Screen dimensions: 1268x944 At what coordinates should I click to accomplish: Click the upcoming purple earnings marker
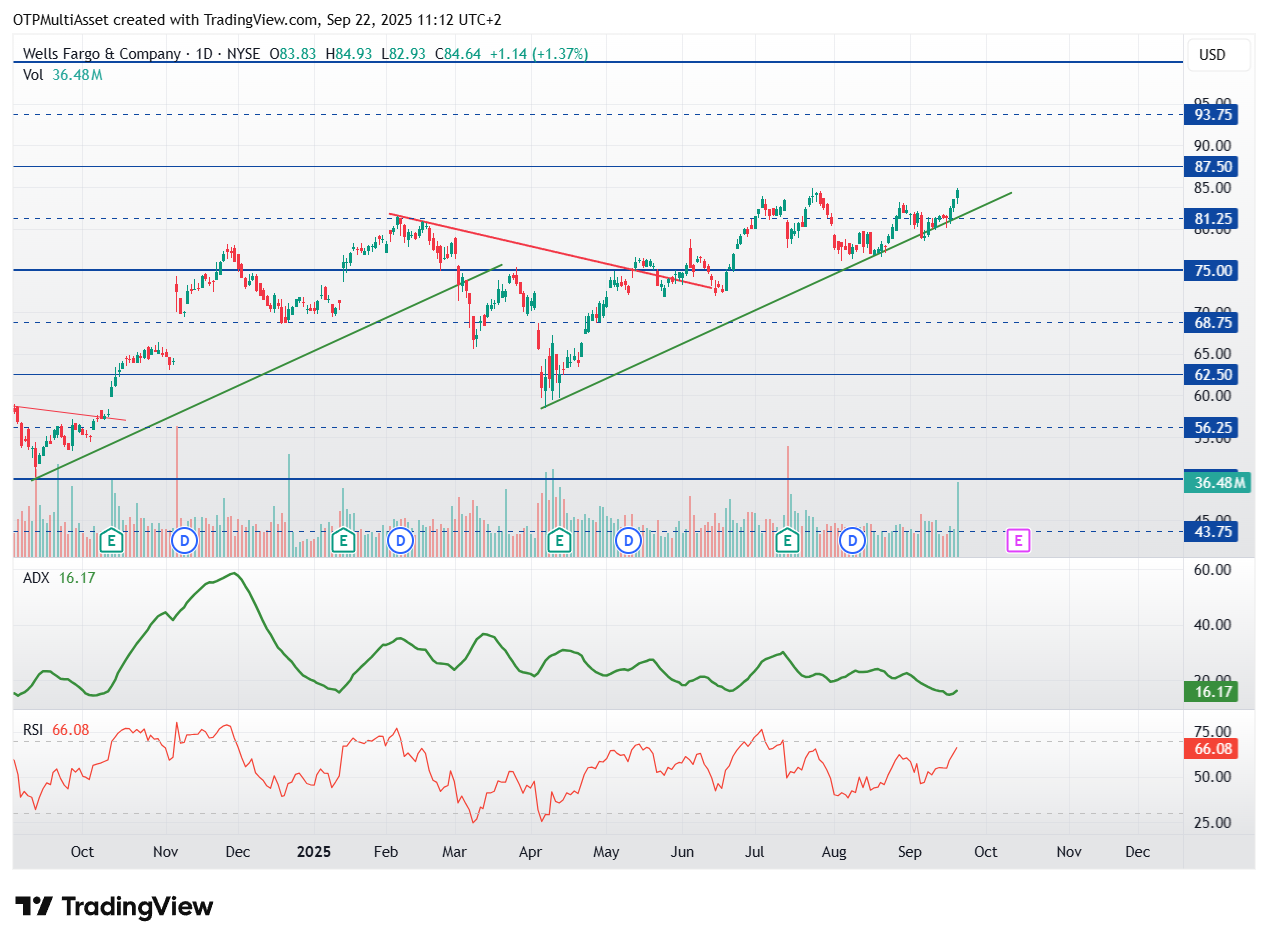(1018, 541)
